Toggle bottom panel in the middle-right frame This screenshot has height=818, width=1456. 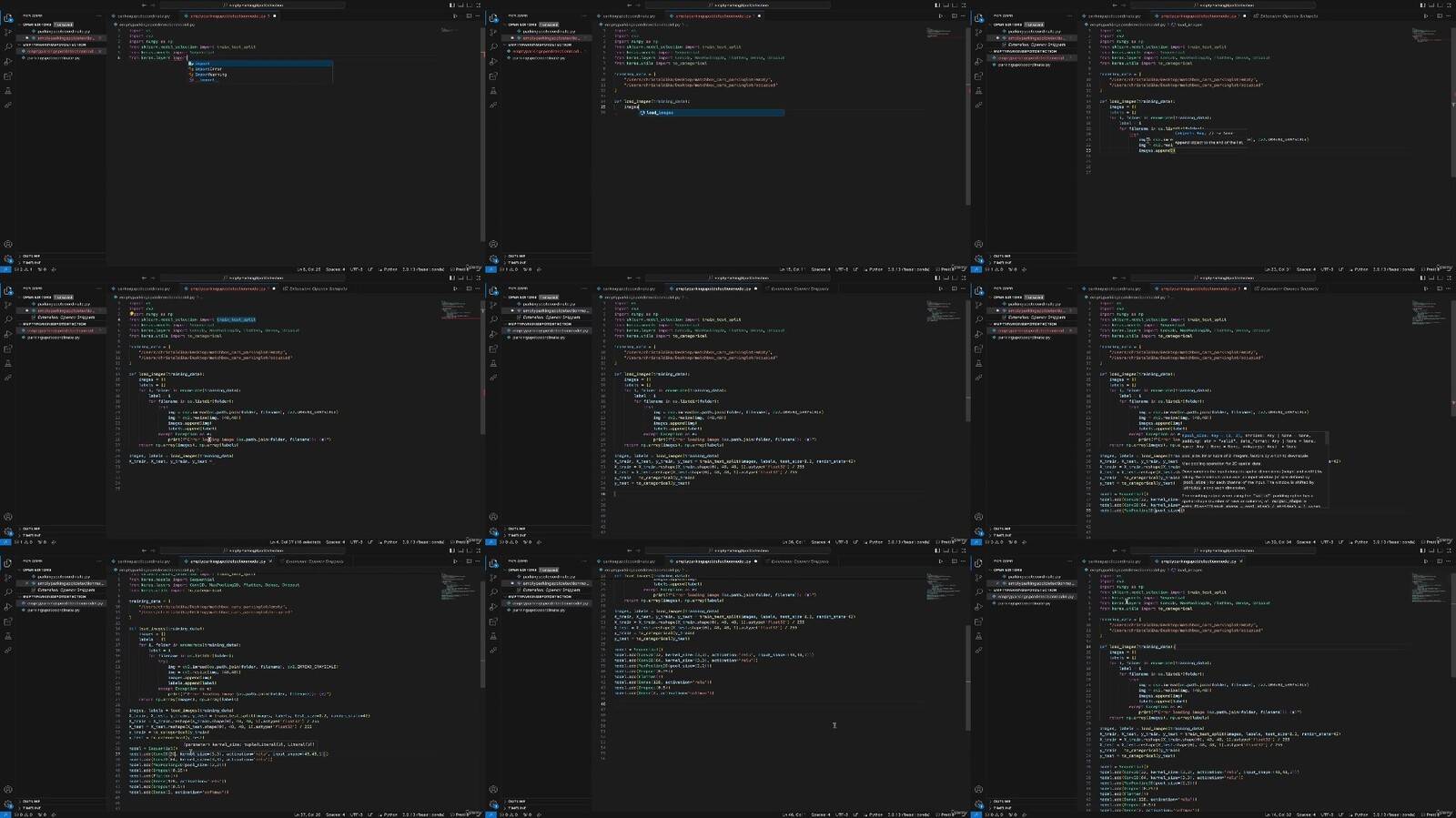pos(1431,278)
